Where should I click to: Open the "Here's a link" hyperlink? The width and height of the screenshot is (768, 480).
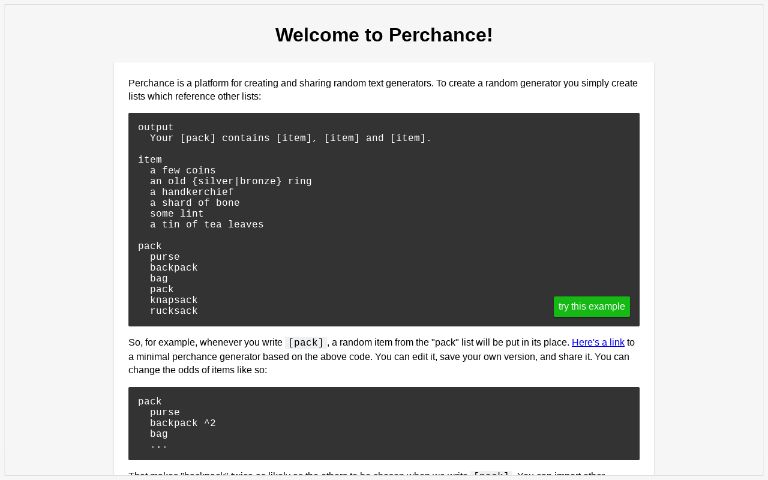pos(598,343)
